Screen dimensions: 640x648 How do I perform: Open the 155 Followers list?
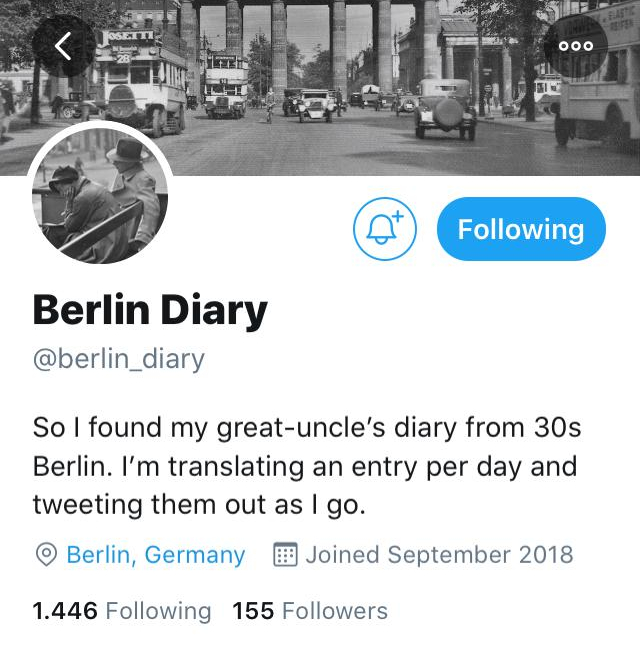310,611
